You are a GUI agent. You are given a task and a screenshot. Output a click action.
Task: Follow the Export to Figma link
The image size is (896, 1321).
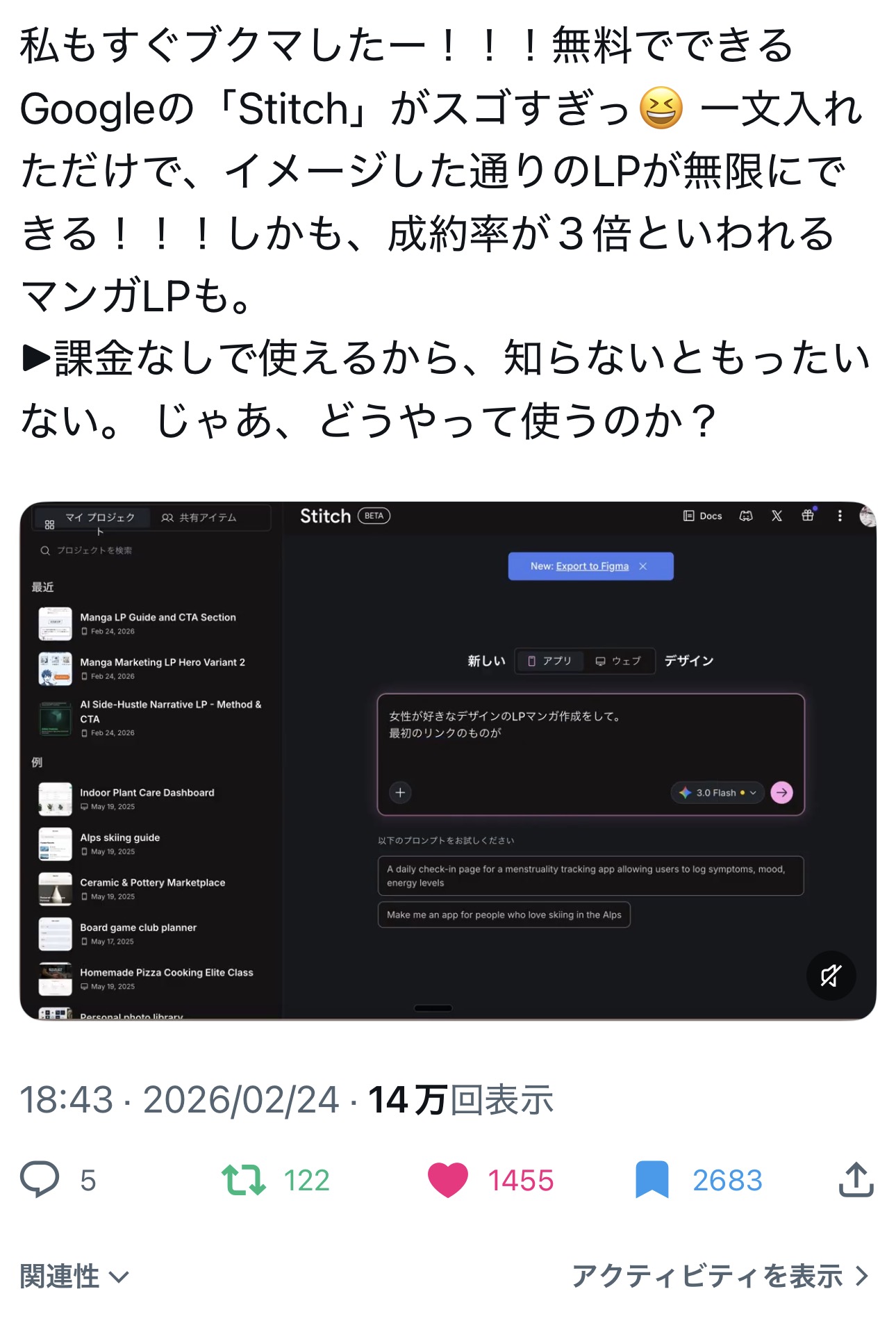[592, 566]
